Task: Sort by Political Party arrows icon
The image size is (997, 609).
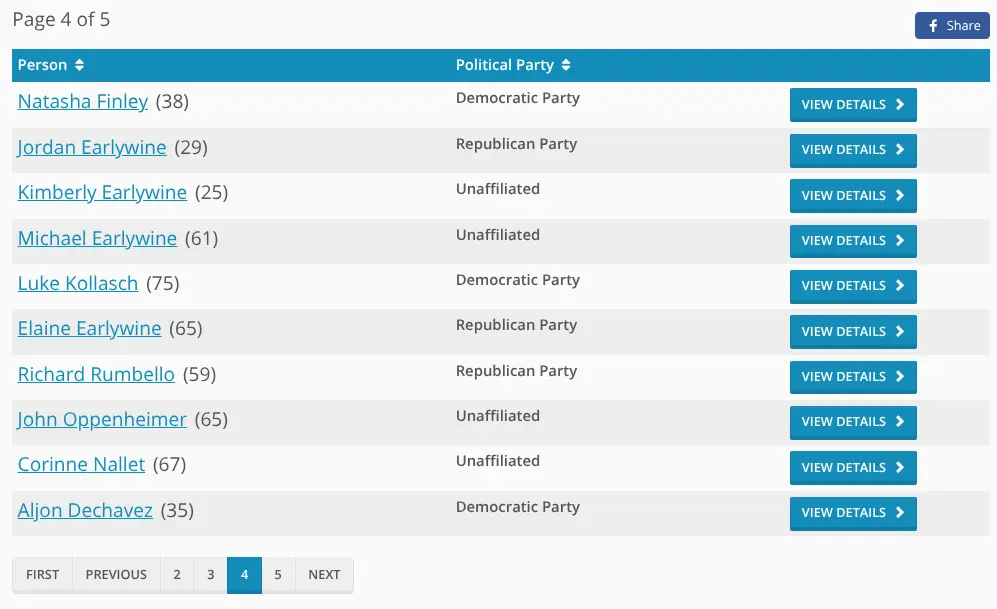Action: coord(566,65)
